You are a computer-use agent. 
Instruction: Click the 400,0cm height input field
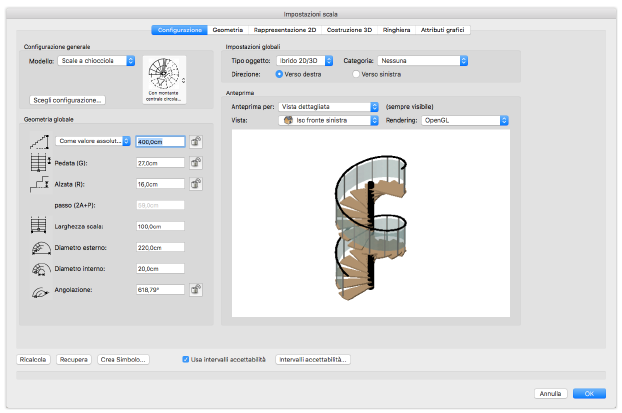pyautogui.click(x=160, y=142)
